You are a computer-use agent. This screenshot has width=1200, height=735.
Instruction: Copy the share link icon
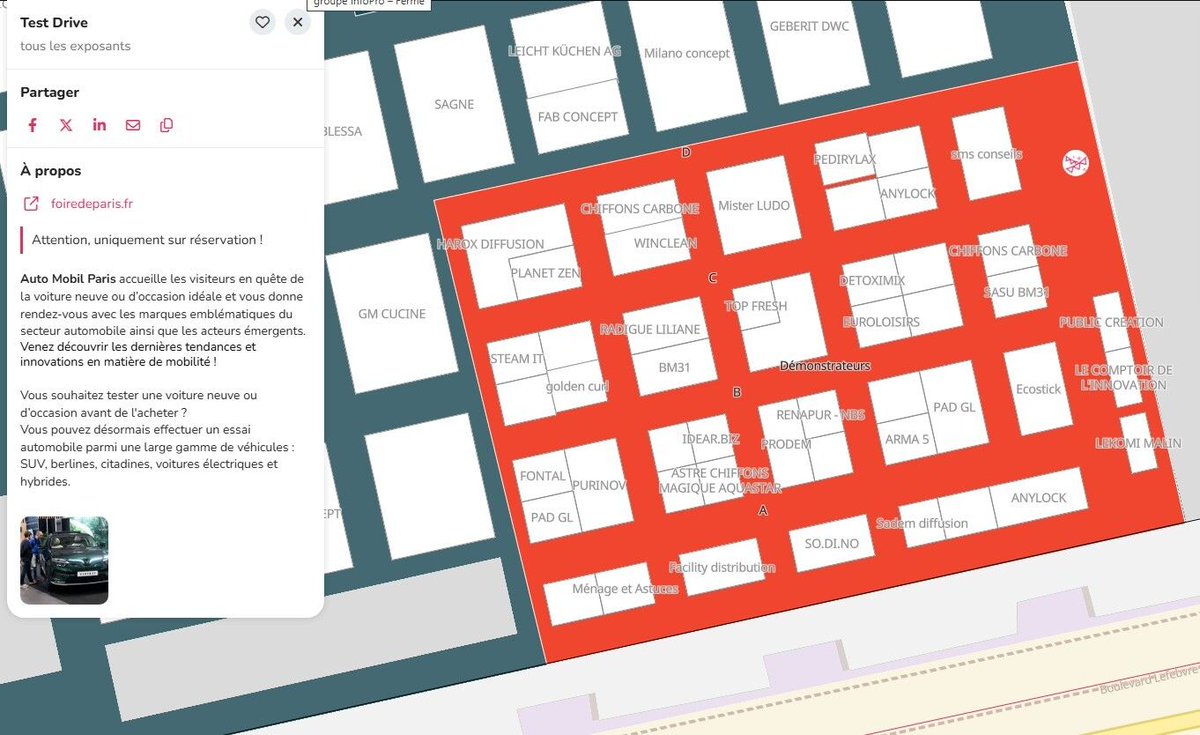click(x=167, y=125)
